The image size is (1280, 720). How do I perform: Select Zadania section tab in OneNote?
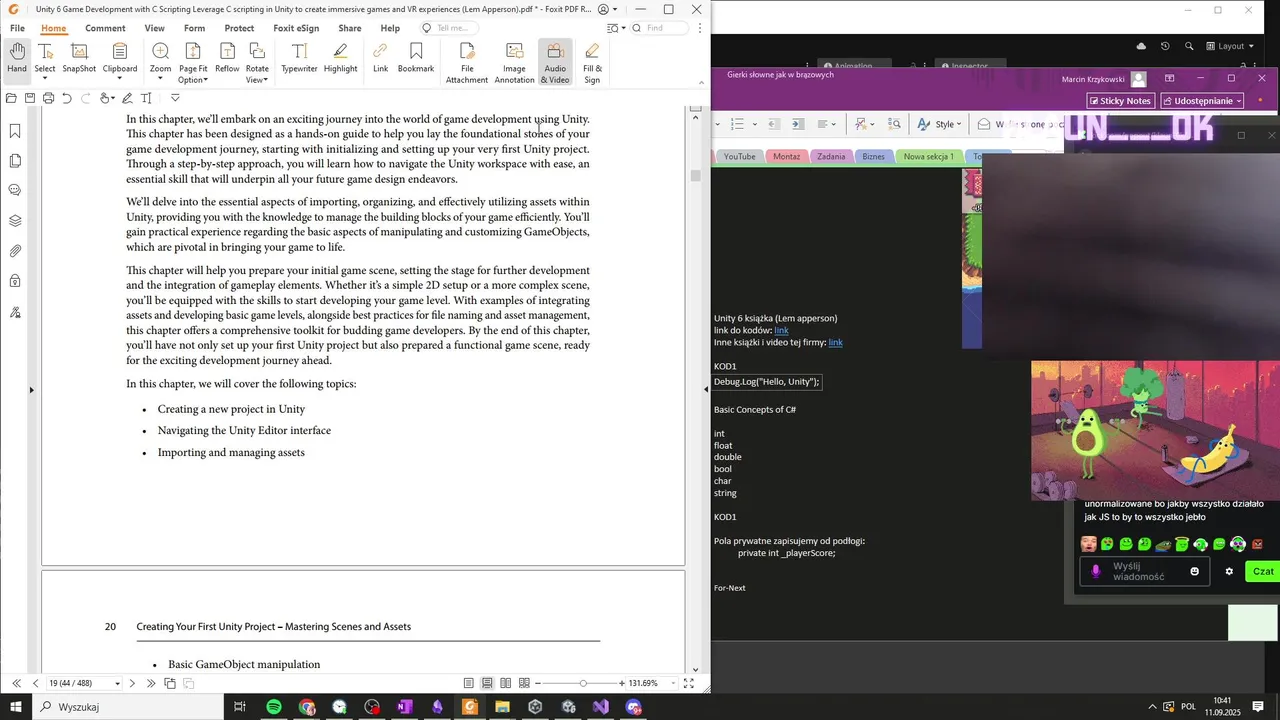coord(831,156)
